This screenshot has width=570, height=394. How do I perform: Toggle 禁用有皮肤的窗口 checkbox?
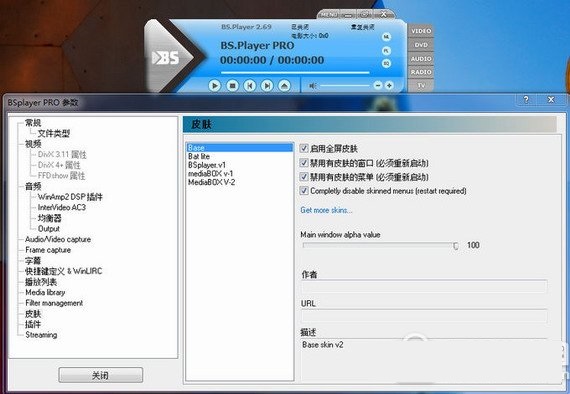(304, 162)
